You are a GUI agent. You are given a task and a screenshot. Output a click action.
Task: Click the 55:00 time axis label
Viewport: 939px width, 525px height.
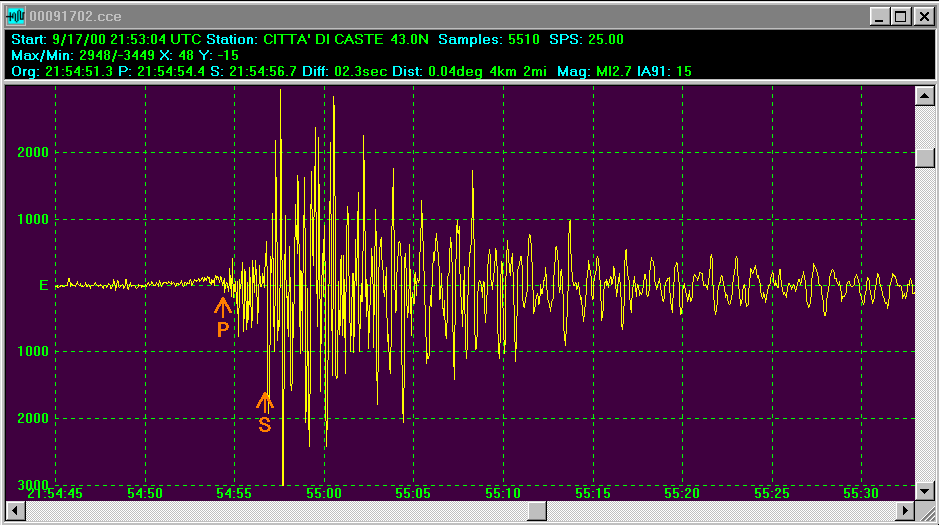click(324, 494)
